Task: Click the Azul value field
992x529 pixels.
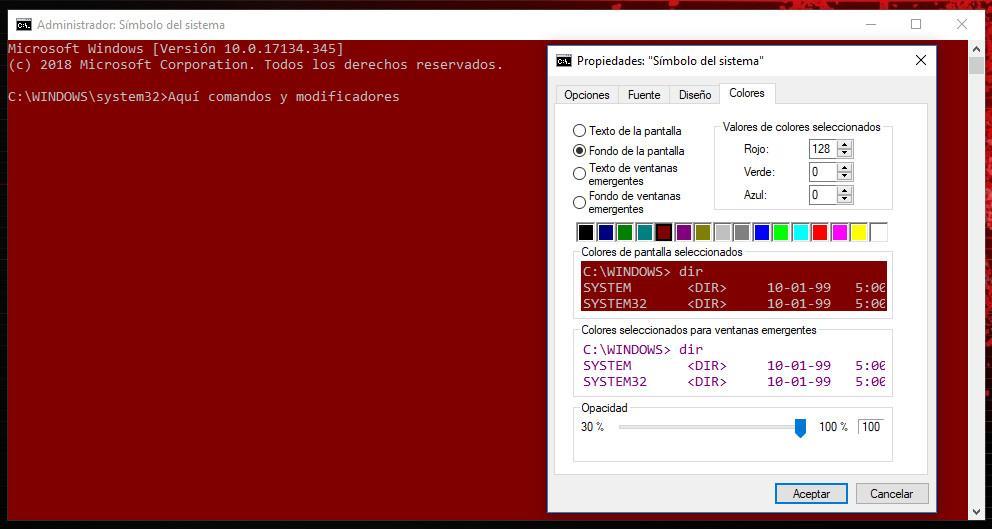Action: pyautogui.click(x=822, y=195)
